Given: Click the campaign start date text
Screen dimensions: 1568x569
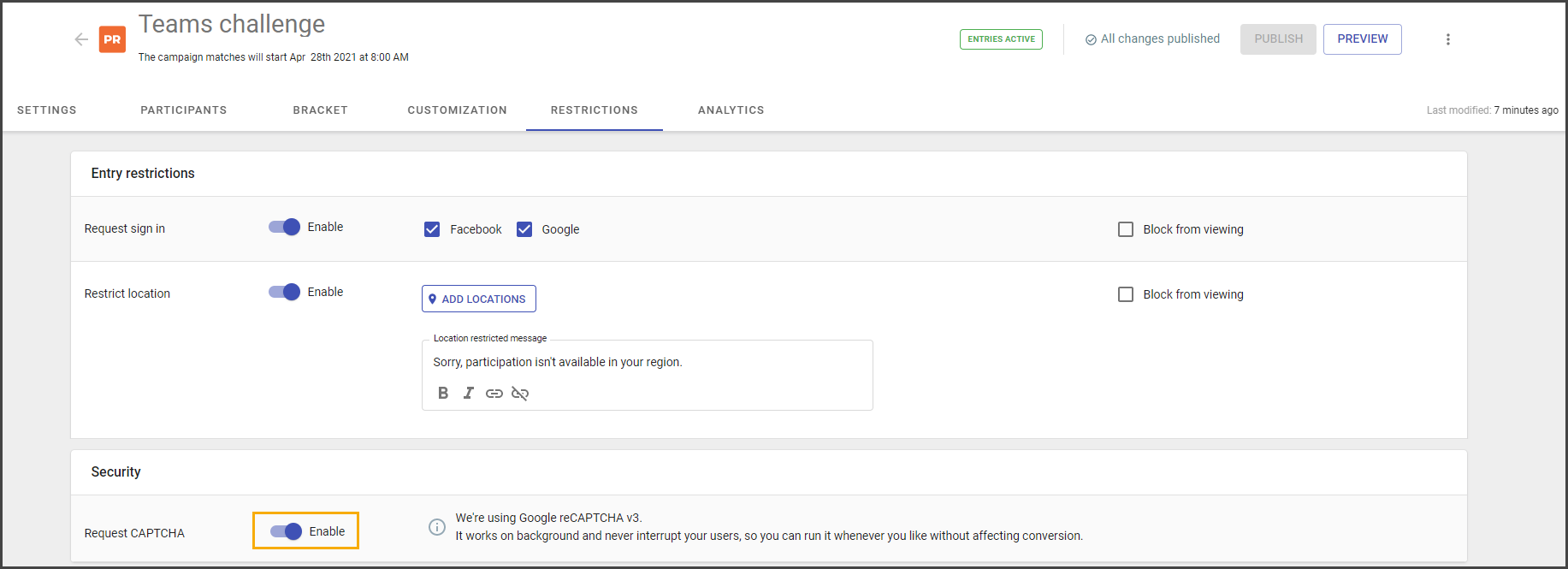Looking at the screenshot, I should [274, 57].
